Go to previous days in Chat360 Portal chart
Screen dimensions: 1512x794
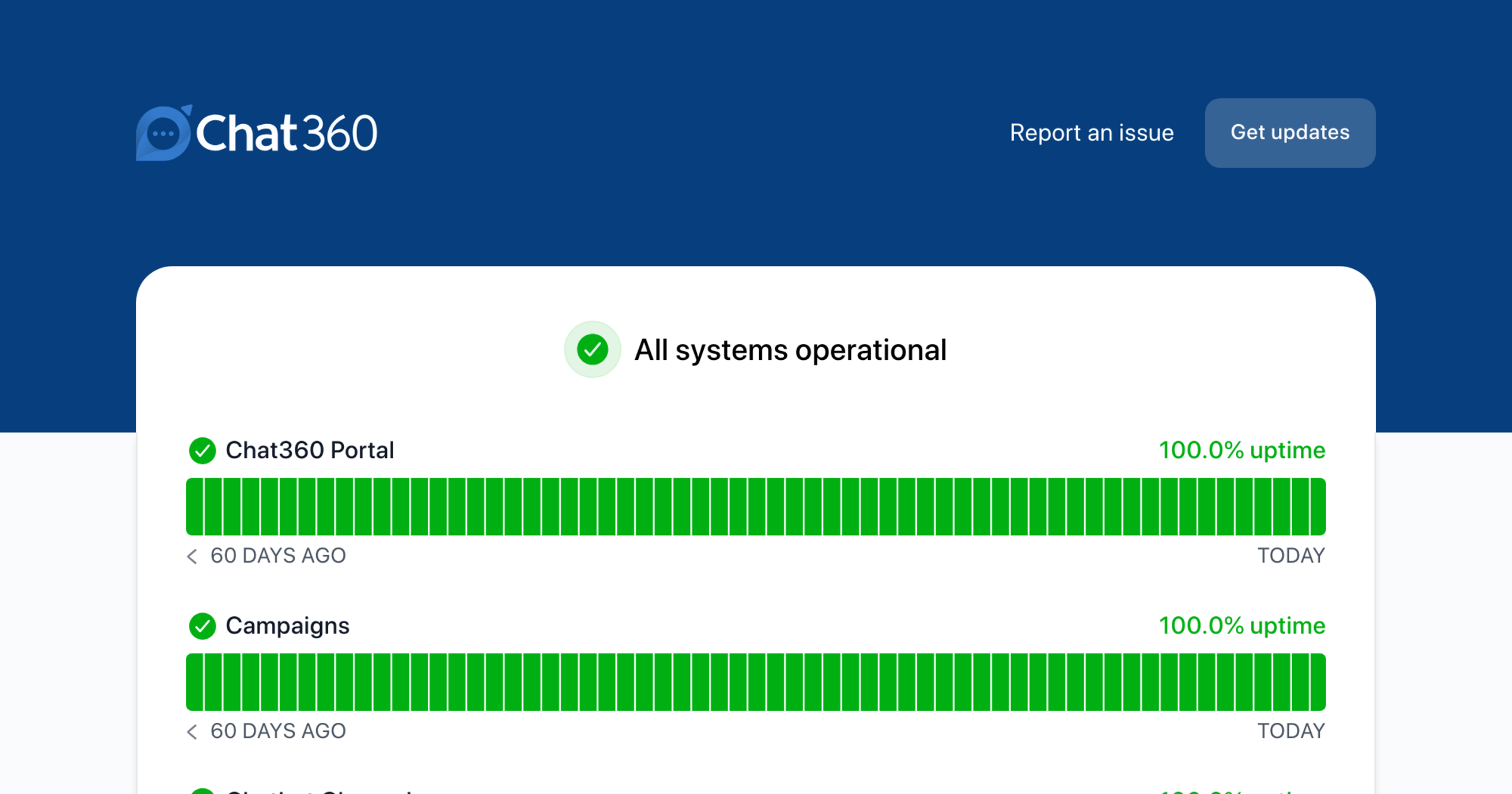pyautogui.click(x=192, y=556)
